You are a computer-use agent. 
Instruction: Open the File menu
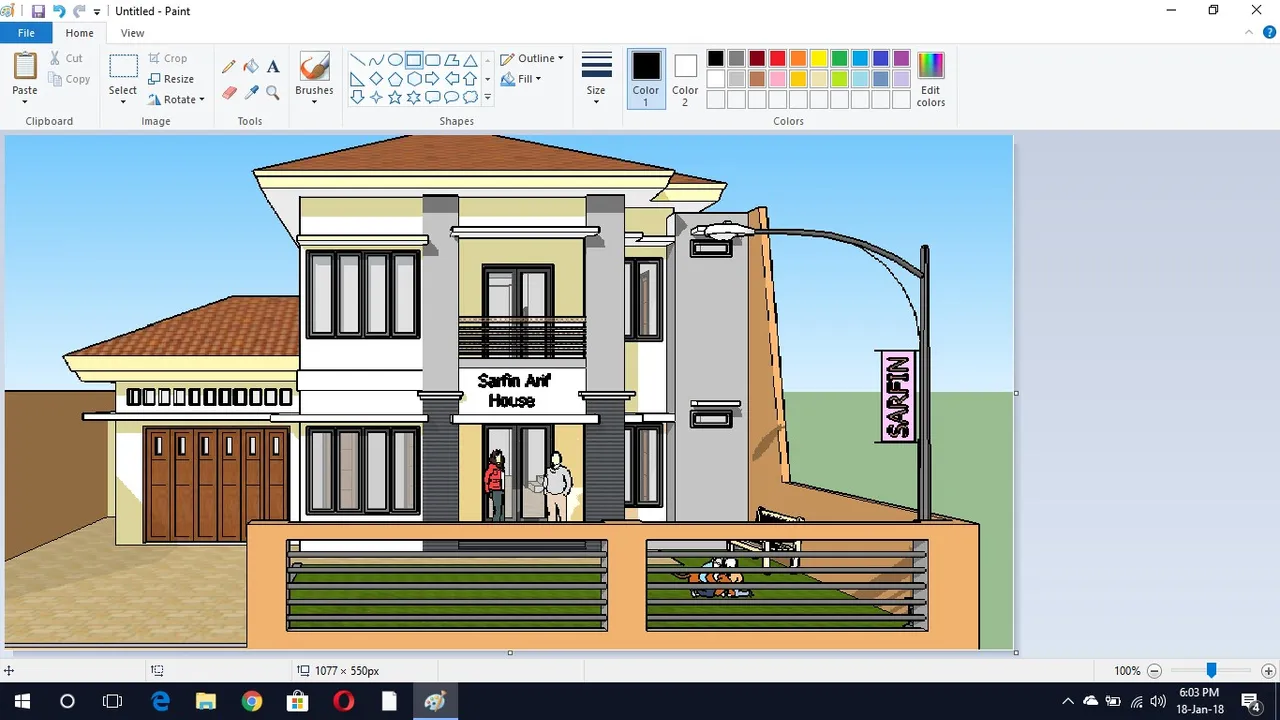pyautogui.click(x=26, y=33)
